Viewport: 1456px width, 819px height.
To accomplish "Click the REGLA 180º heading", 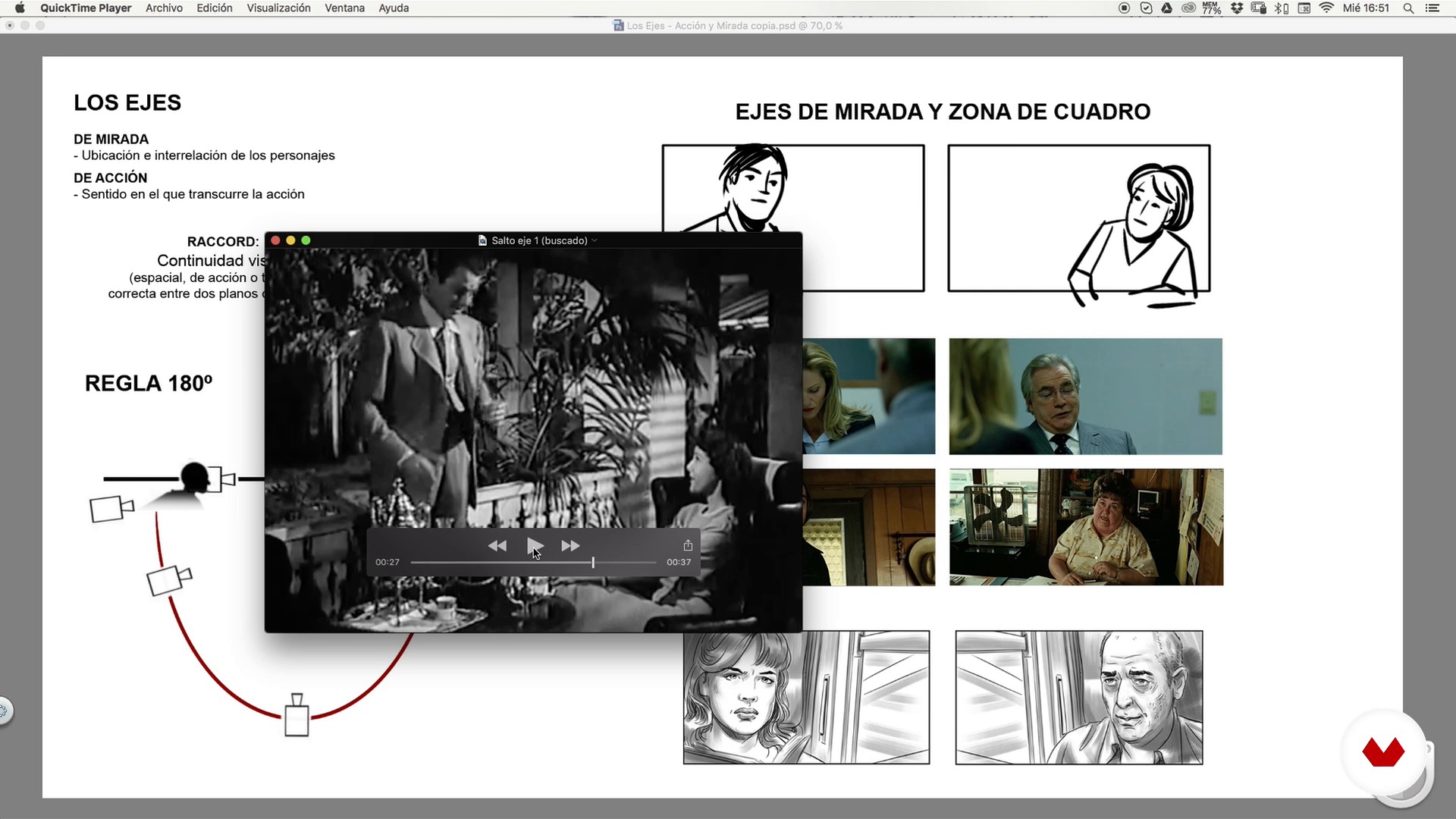I will [149, 383].
